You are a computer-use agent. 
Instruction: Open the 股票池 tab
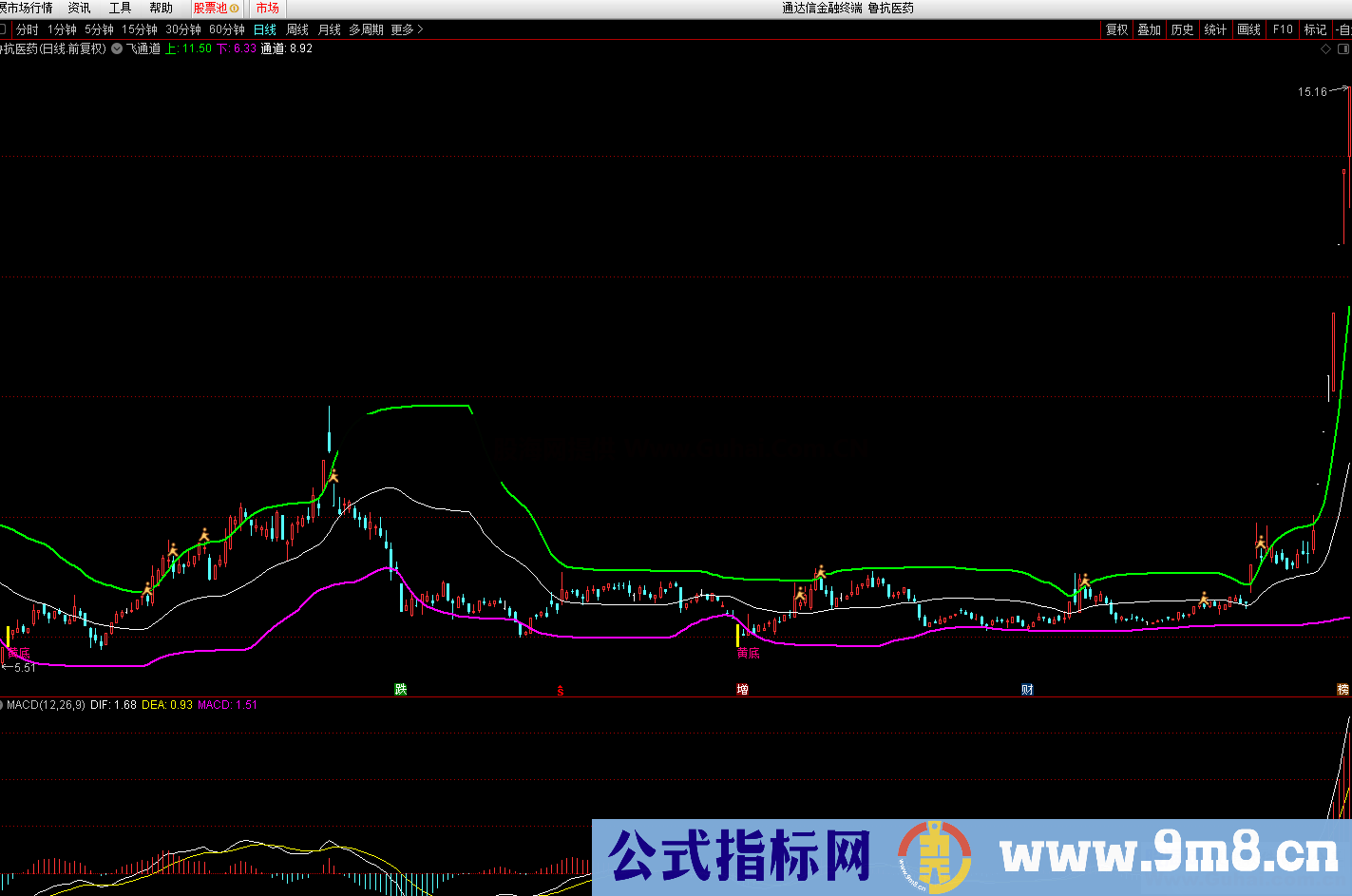pyautogui.click(x=210, y=8)
